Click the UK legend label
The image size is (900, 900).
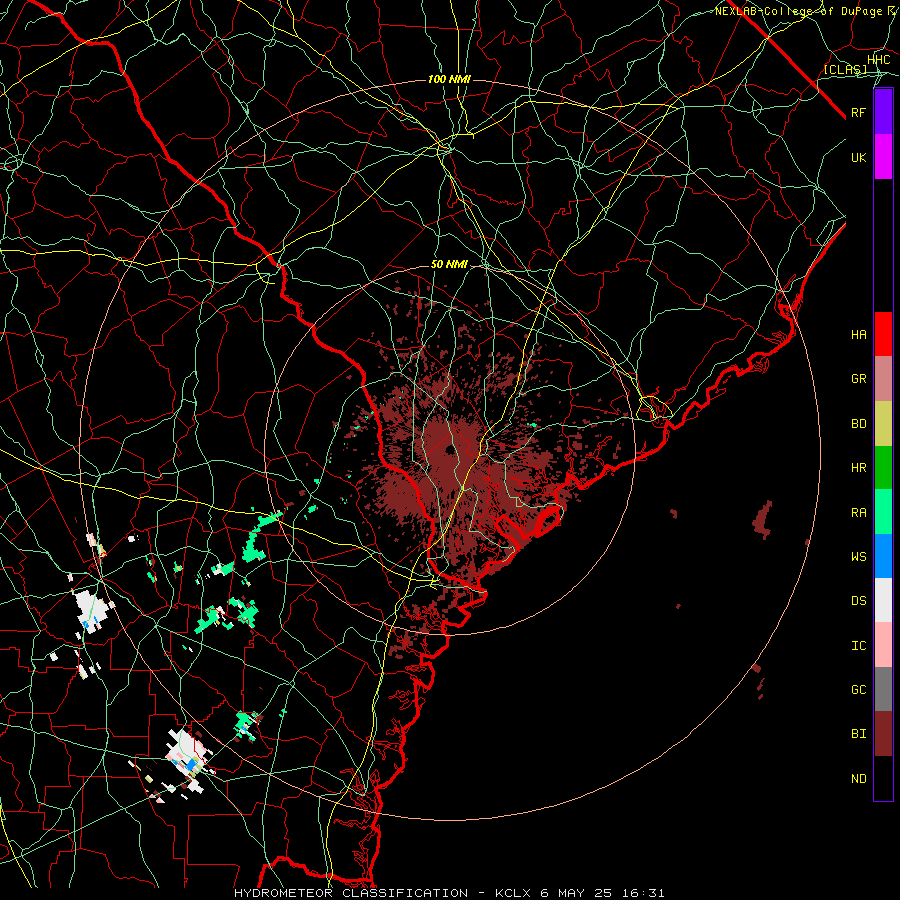[859, 157]
